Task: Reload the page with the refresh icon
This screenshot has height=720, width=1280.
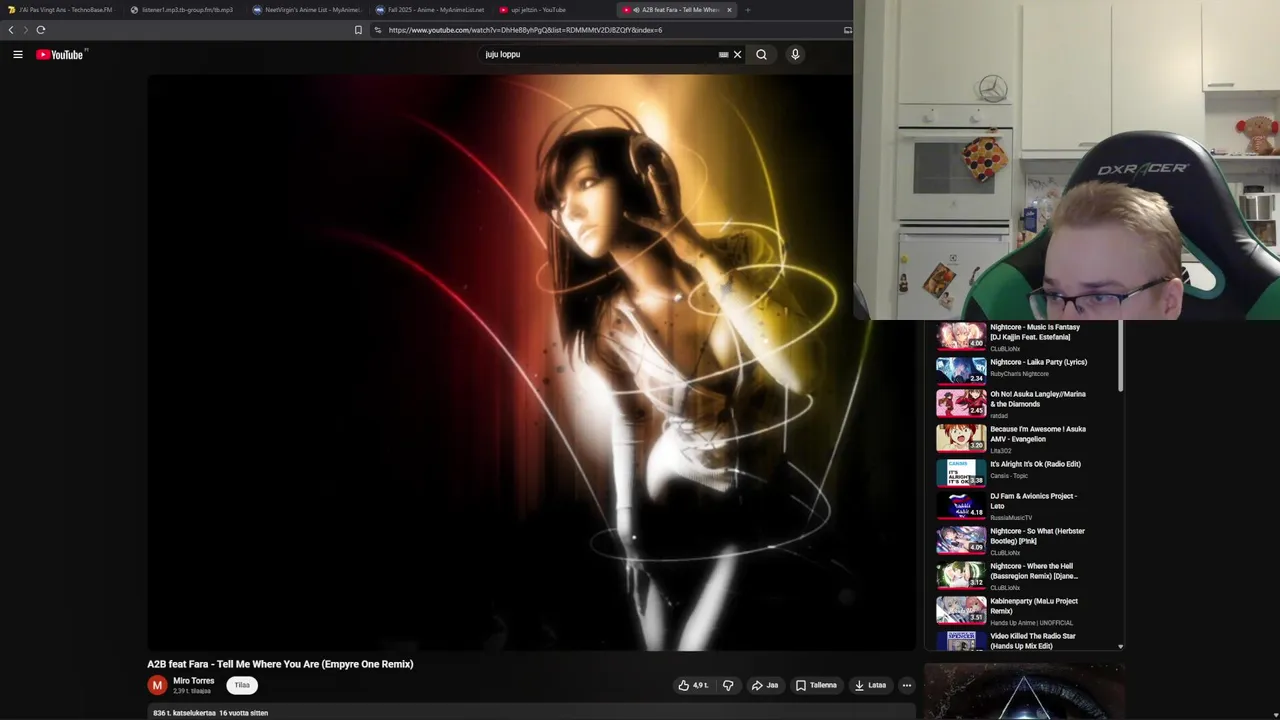Action: [x=41, y=30]
